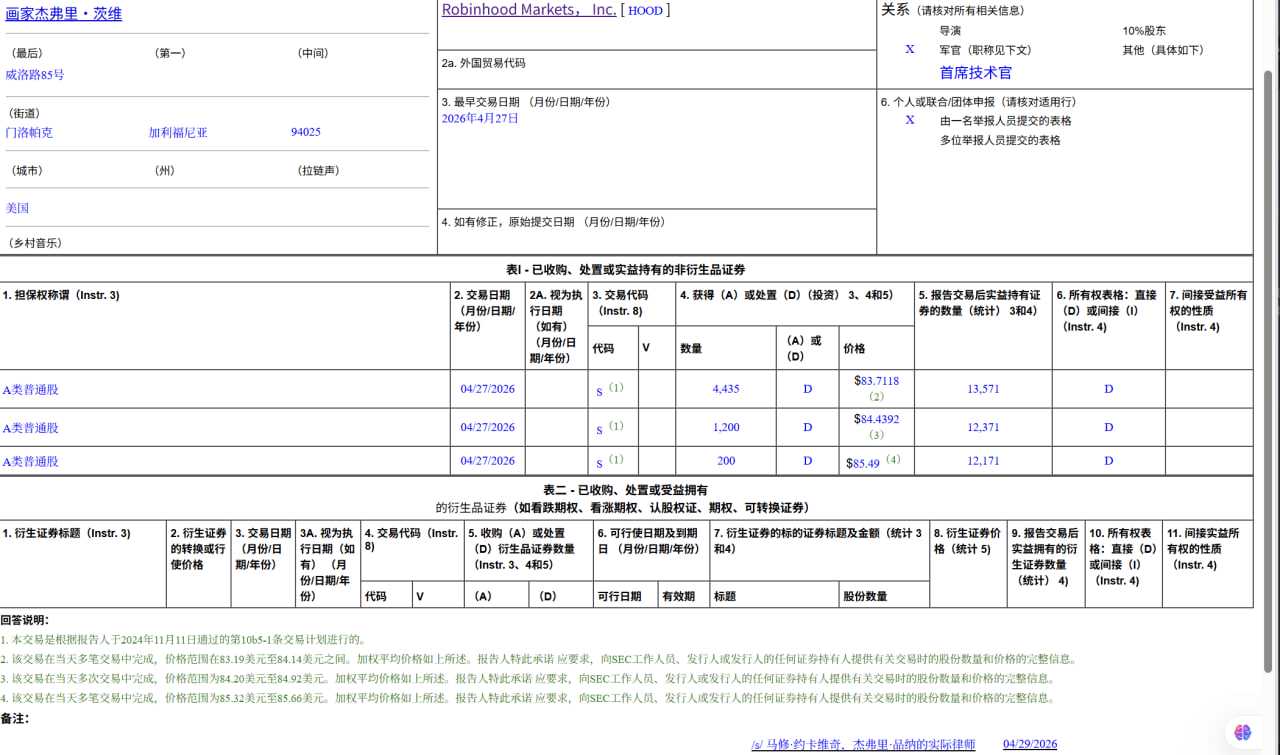Click the earliest transaction date 2026年4月27日
The width and height of the screenshot is (1280, 755).
[x=480, y=118]
